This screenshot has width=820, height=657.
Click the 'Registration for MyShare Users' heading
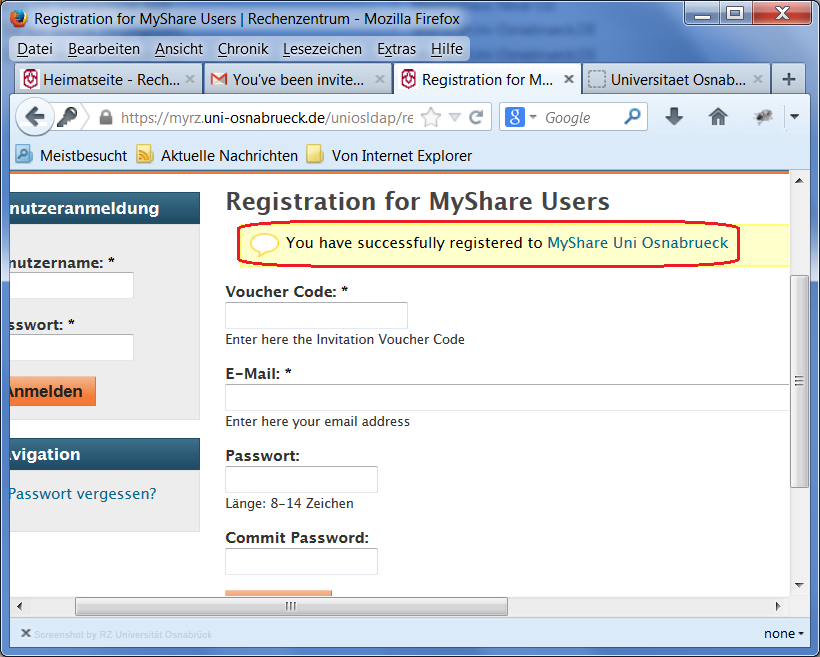point(417,201)
